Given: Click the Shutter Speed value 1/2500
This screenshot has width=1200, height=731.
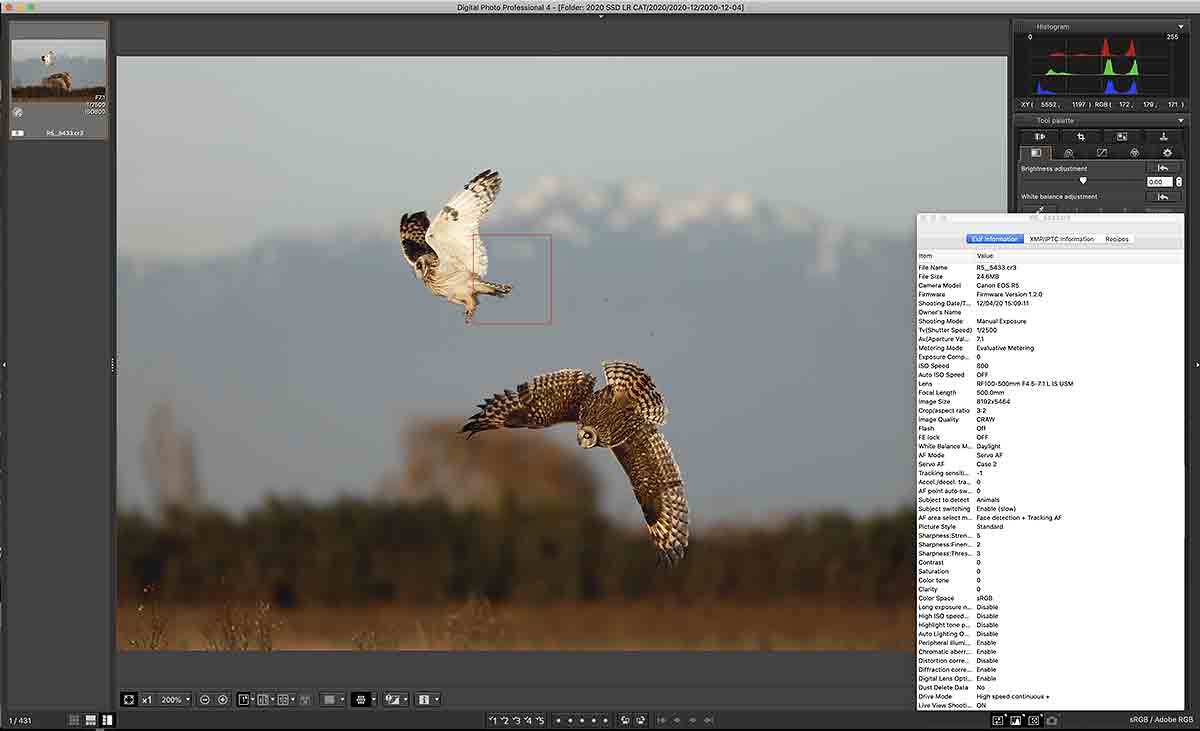Looking at the screenshot, I should 988,330.
